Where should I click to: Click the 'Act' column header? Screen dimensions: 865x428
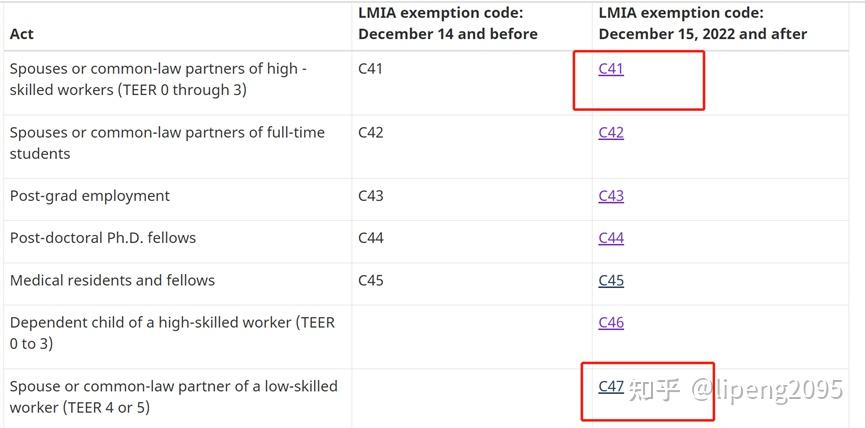[22, 34]
